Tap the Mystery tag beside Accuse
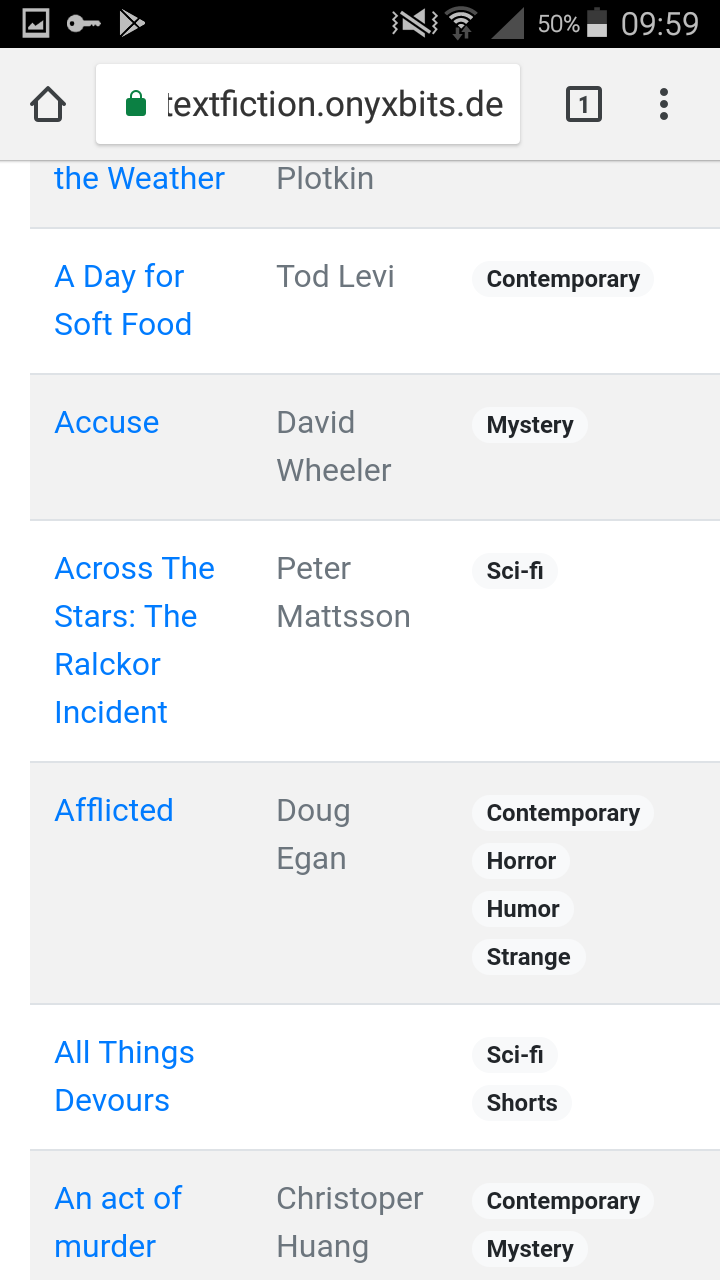The image size is (720, 1280). tap(529, 425)
